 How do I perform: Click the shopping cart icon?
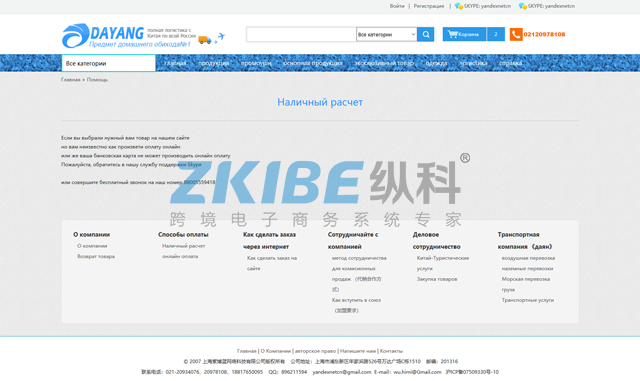(x=453, y=34)
